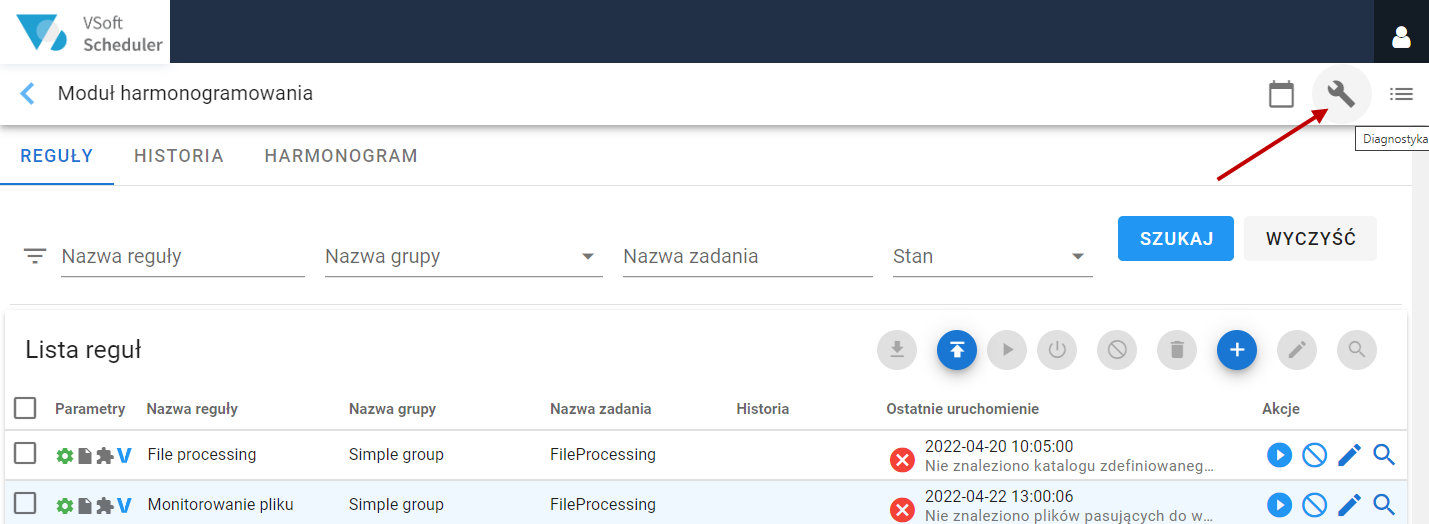Run the File processing rule
The height and width of the screenshot is (524, 1429).
(1279, 456)
